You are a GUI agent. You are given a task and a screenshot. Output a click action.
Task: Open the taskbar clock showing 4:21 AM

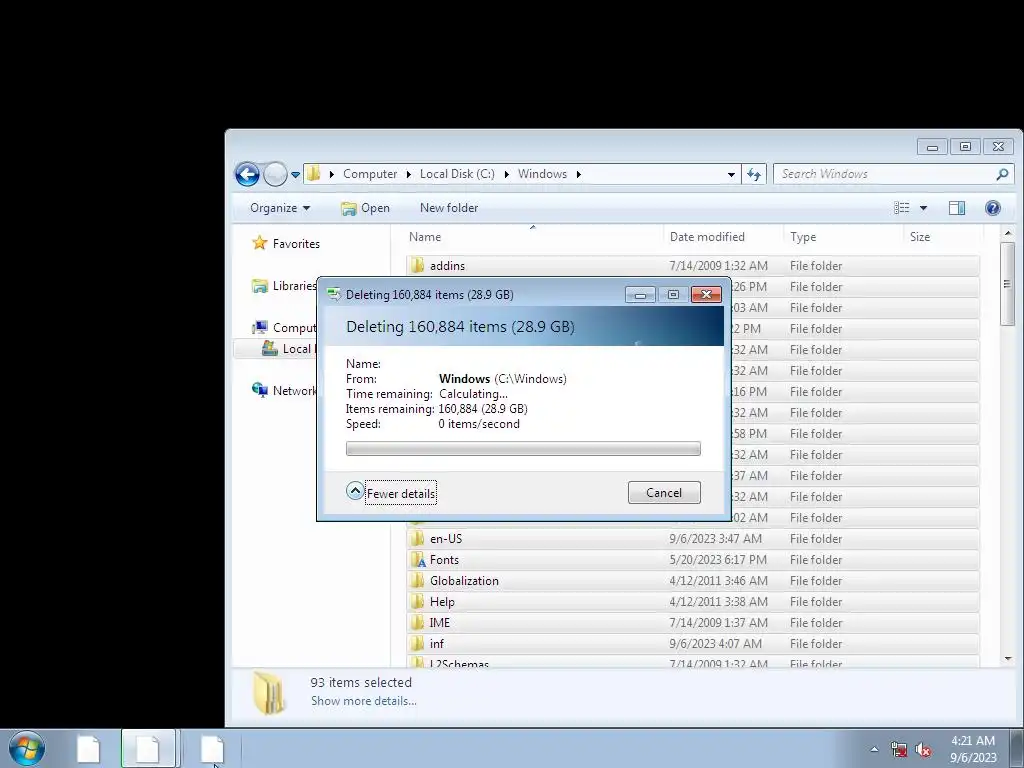(973, 749)
